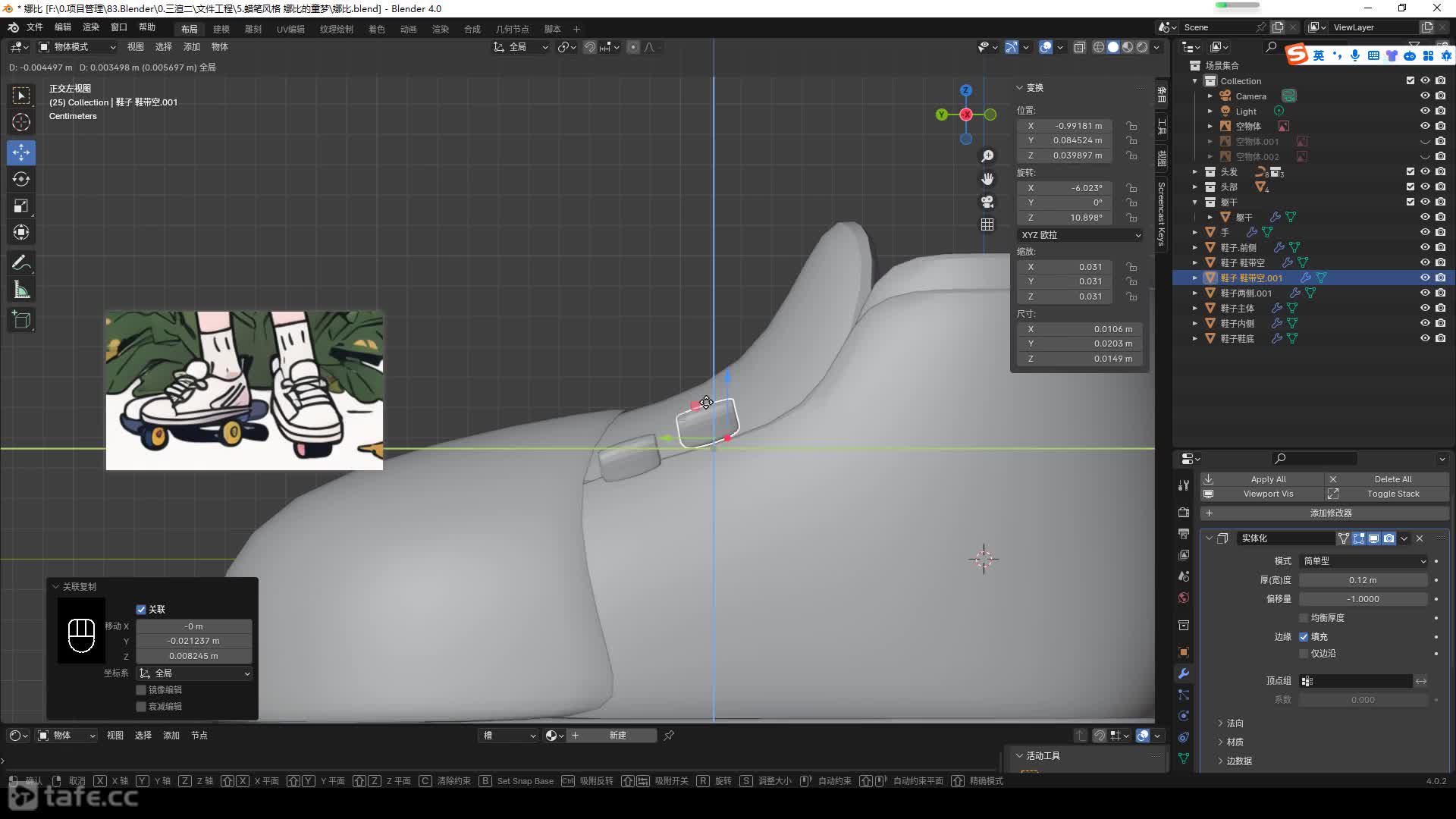This screenshot has width=1456, height=819.
Task: Open the Render properties tab icon
Action: (1184, 513)
